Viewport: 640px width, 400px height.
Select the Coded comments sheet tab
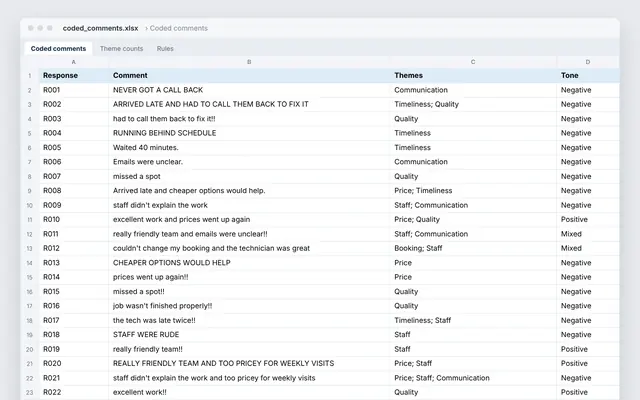(x=58, y=49)
